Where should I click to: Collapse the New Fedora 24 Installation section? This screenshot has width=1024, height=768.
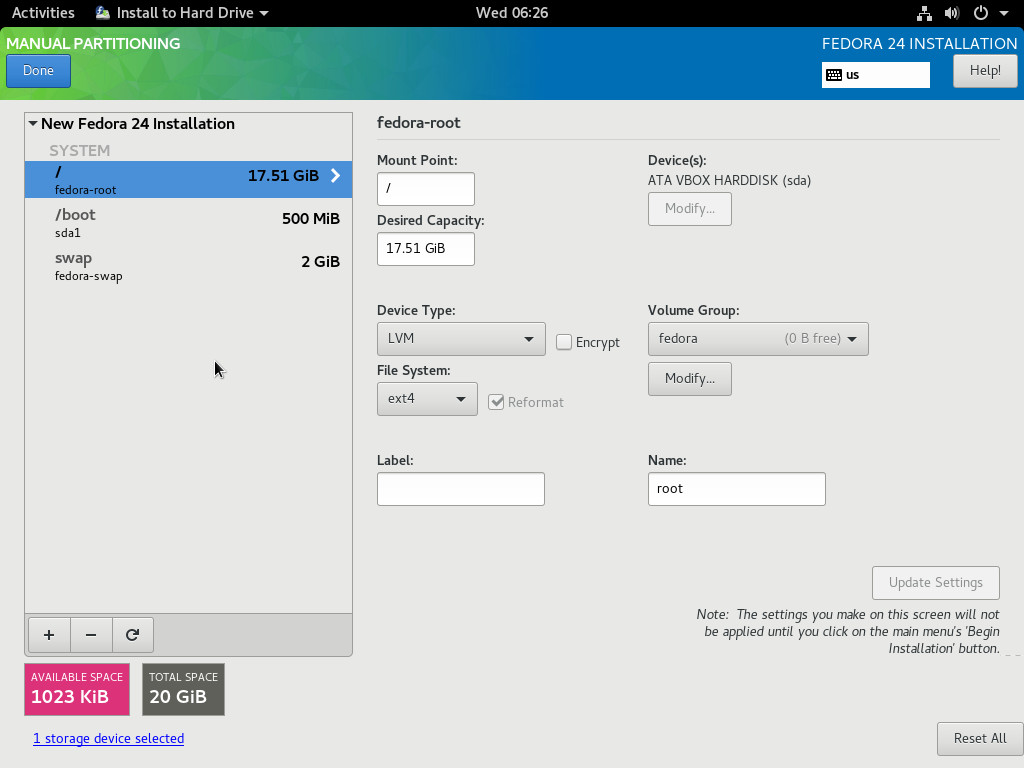(x=33, y=124)
